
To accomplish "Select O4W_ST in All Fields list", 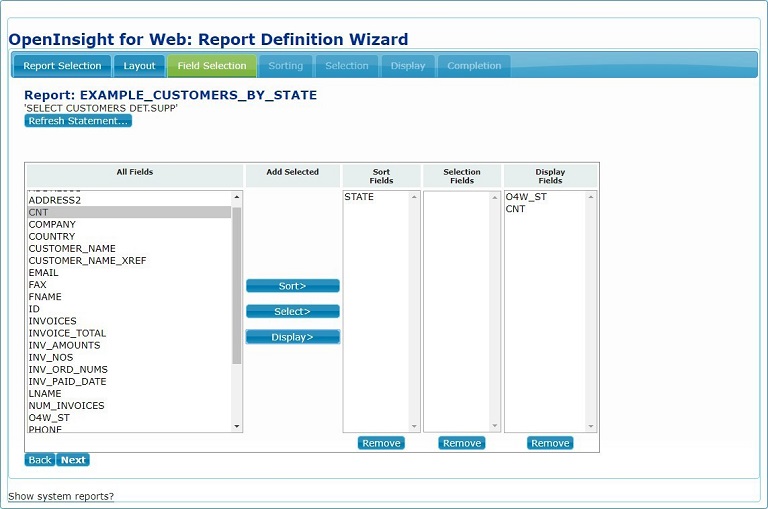I will (129, 418).
